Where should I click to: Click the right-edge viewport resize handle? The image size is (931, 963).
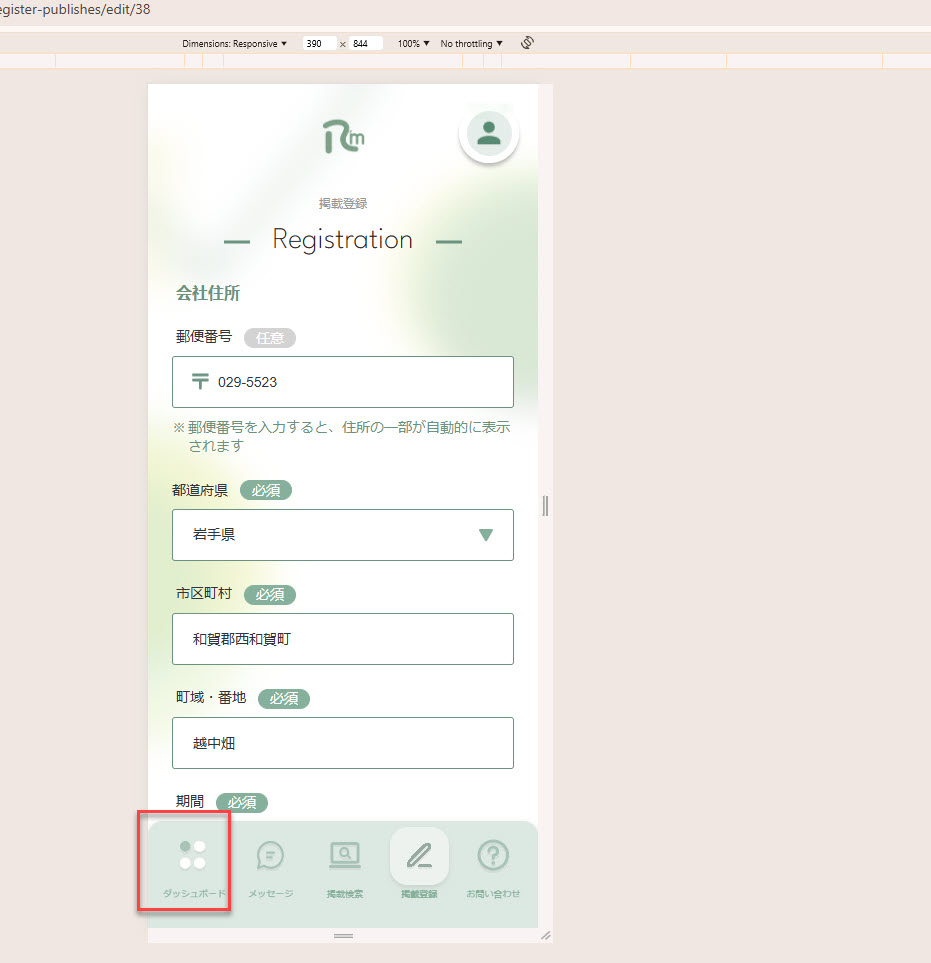[x=545, y=506]
